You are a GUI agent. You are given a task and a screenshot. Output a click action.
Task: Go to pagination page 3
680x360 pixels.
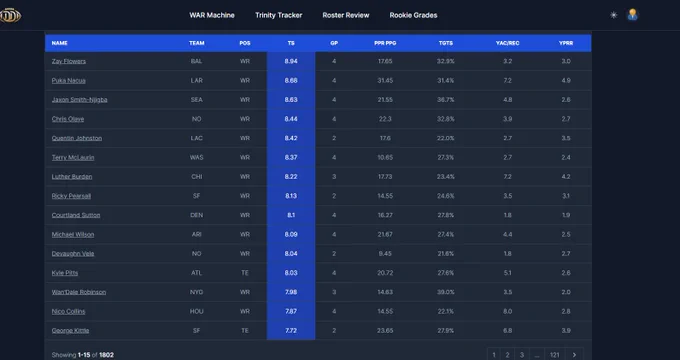tap(522, 355)
